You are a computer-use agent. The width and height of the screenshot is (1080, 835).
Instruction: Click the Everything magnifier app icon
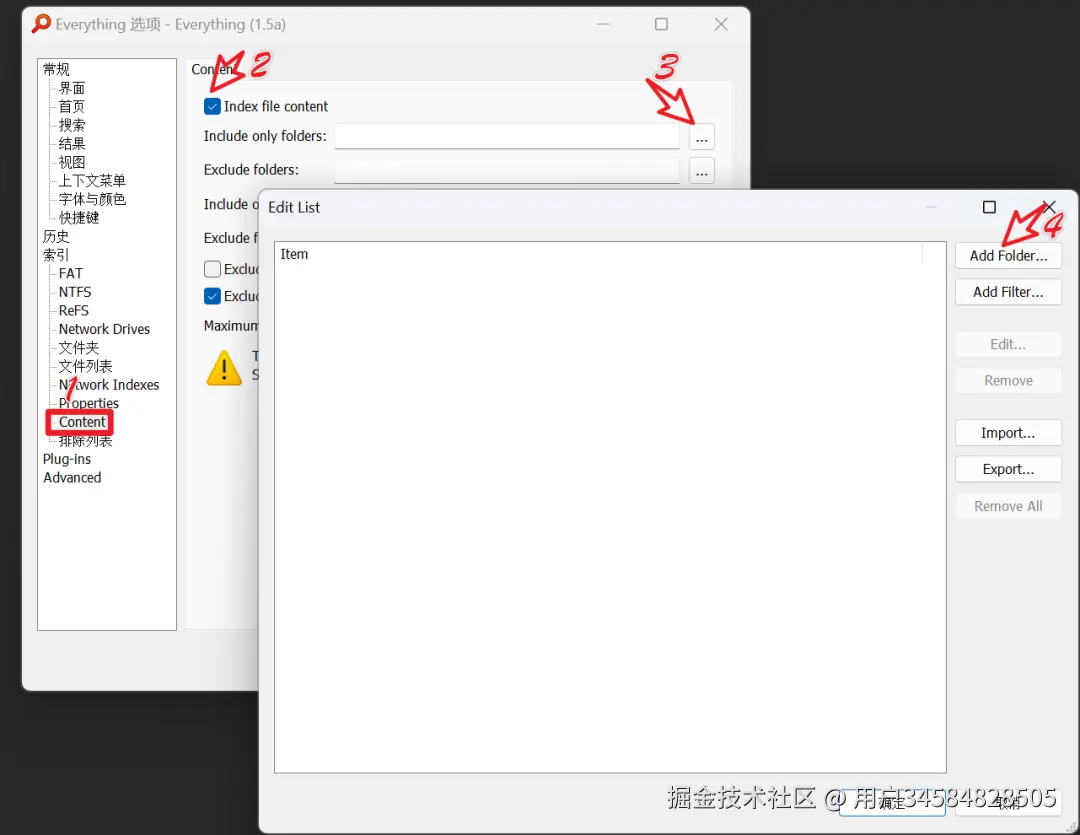tap(41, 24)
